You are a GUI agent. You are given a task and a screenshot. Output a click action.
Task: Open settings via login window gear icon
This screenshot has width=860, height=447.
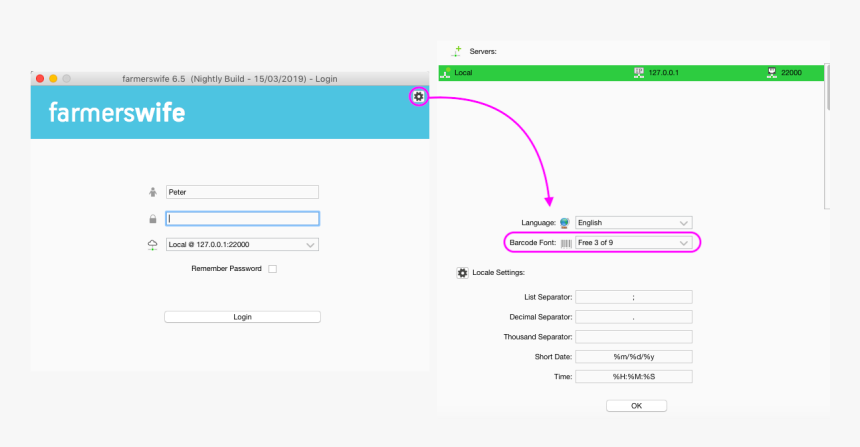tap(418, 97)
